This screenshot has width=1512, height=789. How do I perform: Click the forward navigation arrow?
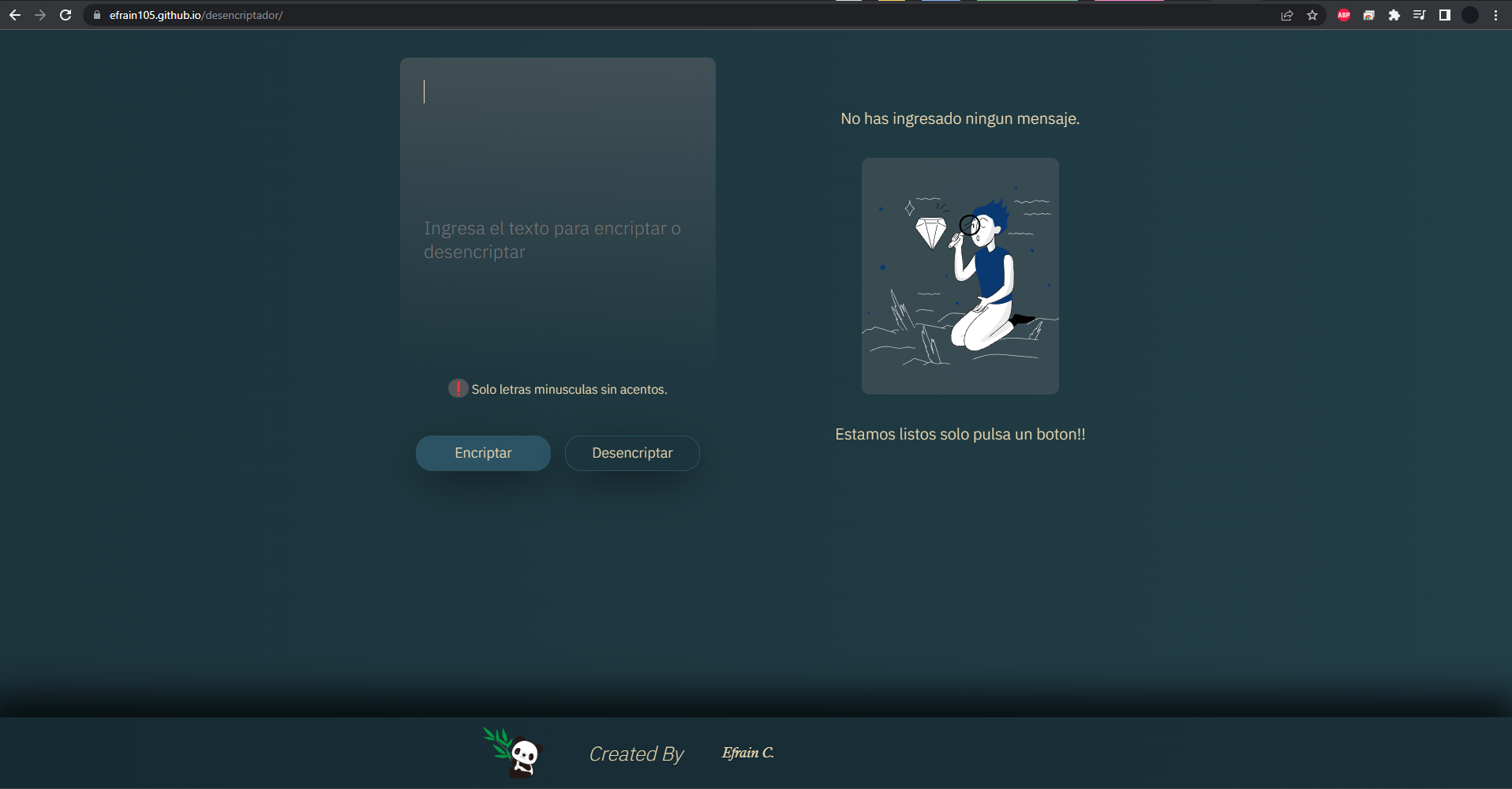40,14
